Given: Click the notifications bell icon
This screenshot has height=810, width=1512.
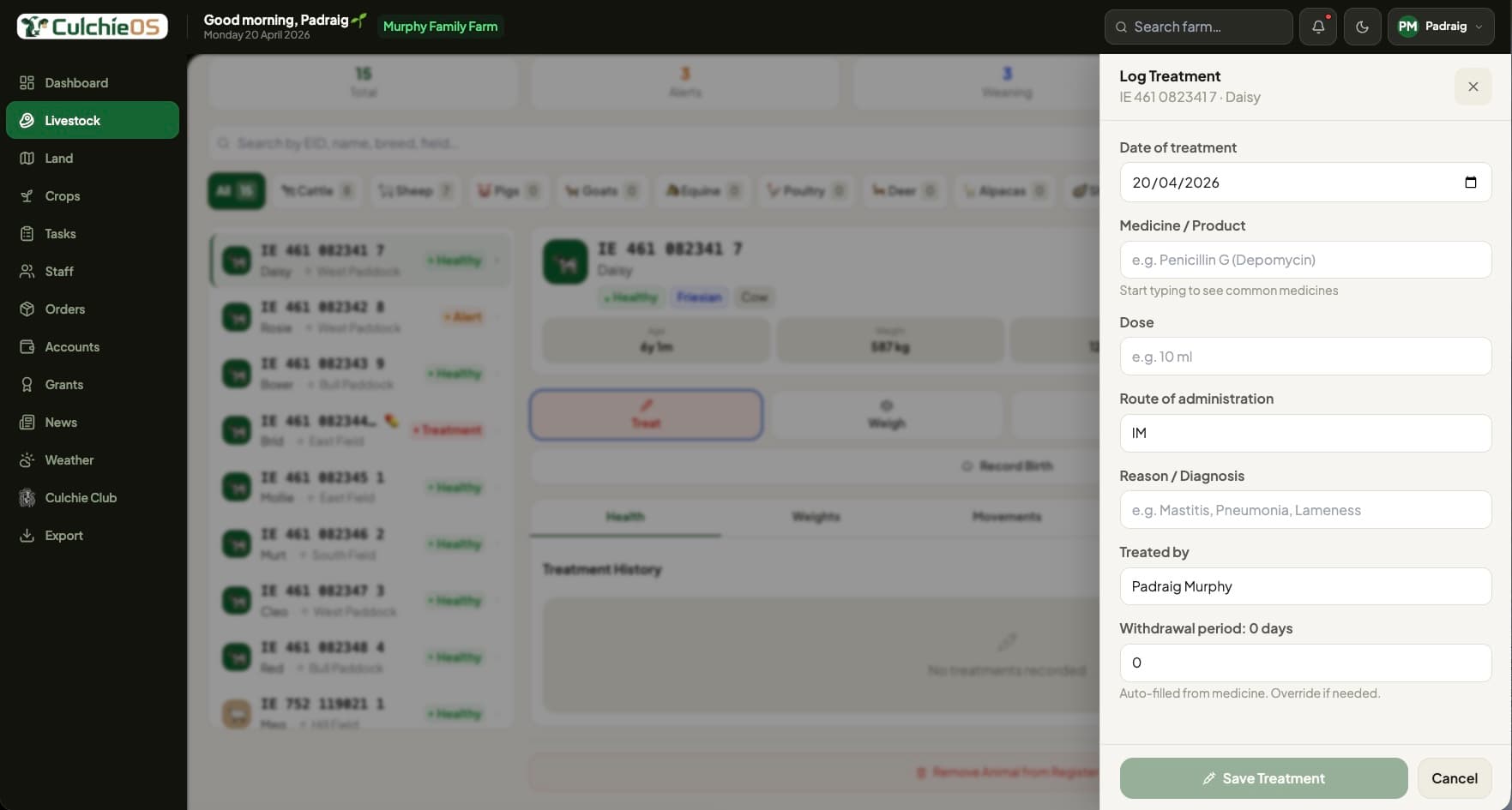Looking at the screenshot, I should pyautogui.click(x=1318, y=27).
